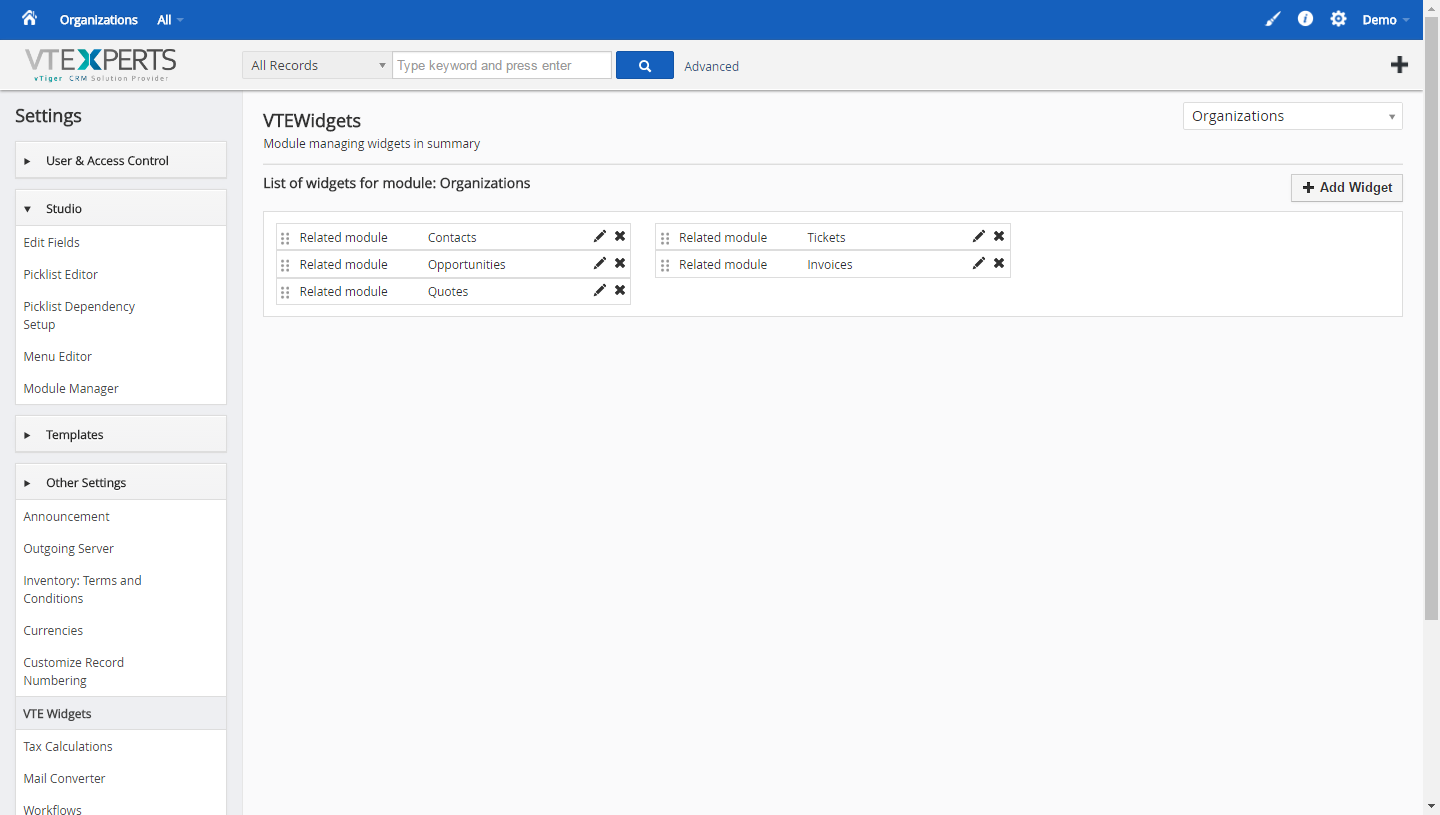Image resolution: width=1440 pixels, height=815 pixels.
Task: Open Inventory: Terms and Conditions
Action: [x=83, y=589]
